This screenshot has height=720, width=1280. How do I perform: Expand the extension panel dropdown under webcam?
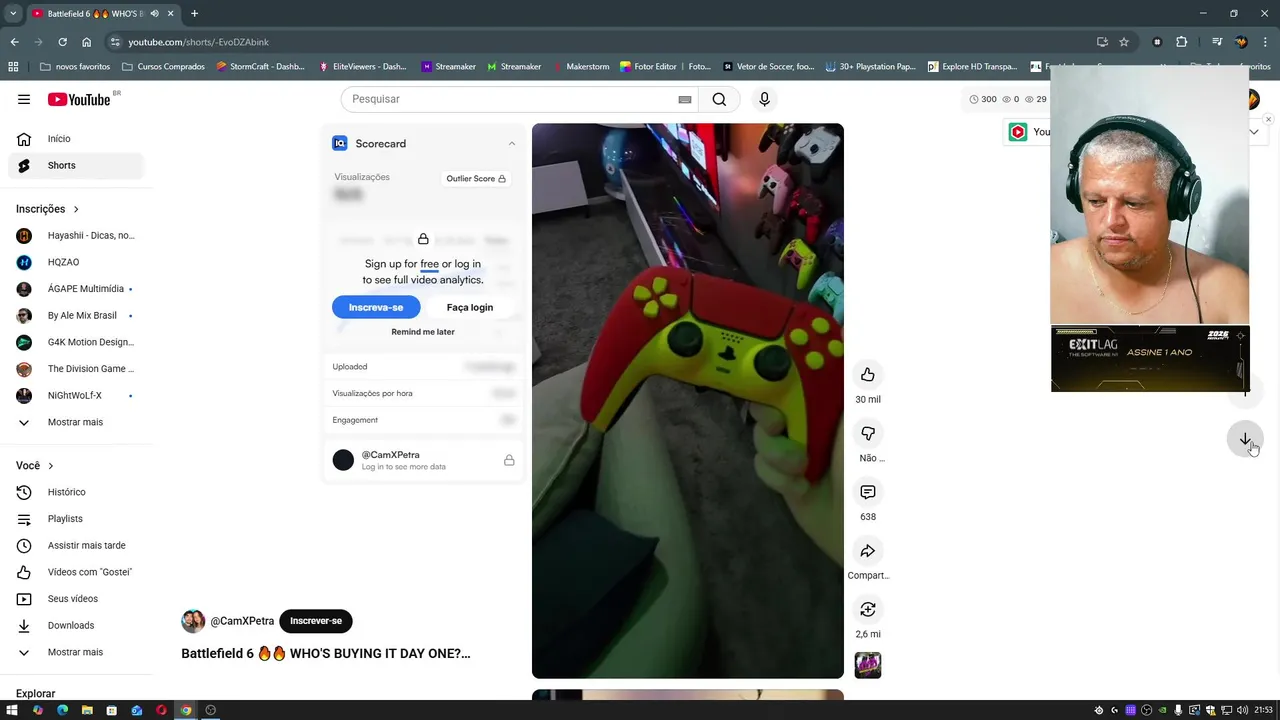(x=1254, y=132)
